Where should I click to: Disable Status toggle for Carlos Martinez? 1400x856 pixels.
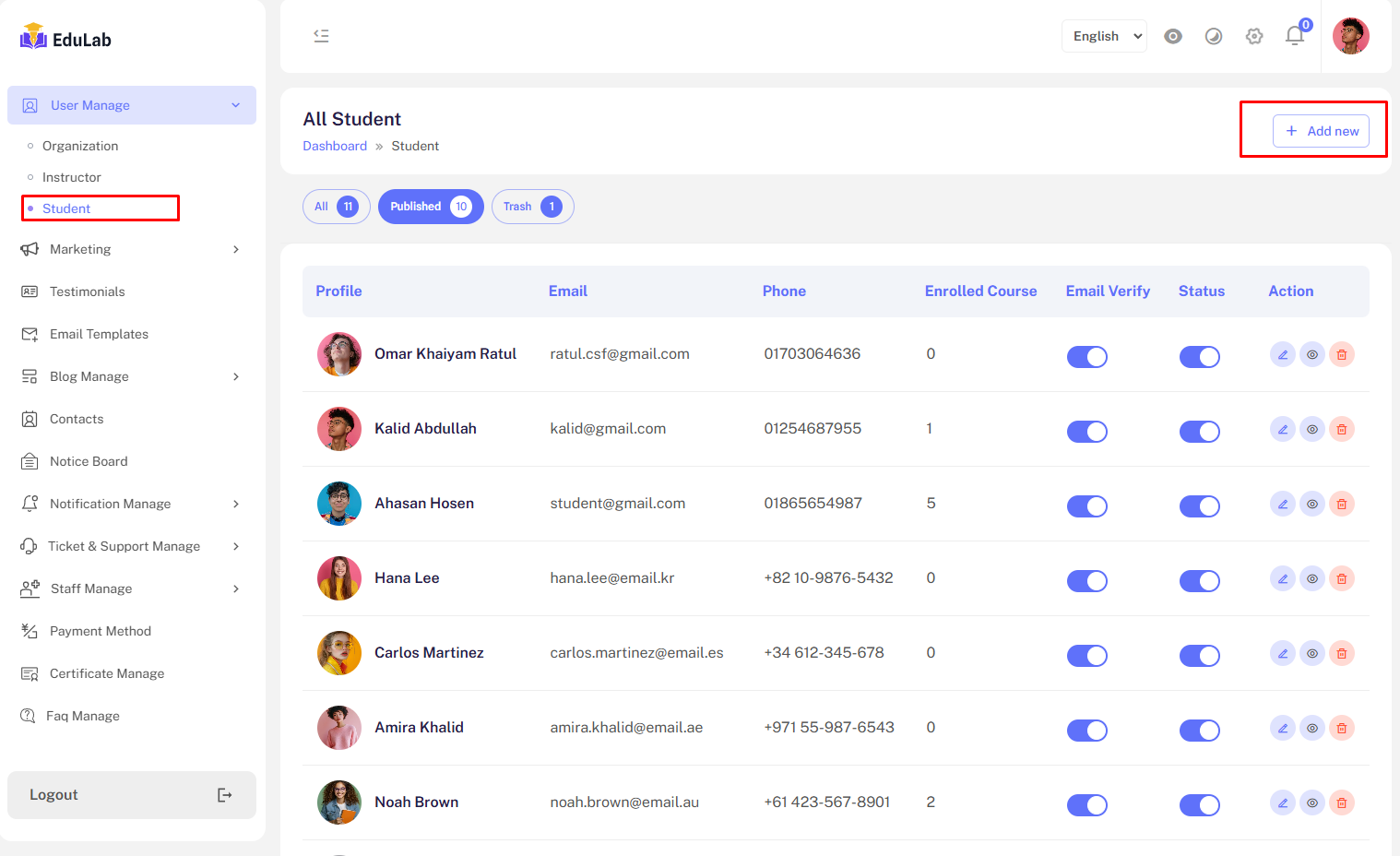1199,655
